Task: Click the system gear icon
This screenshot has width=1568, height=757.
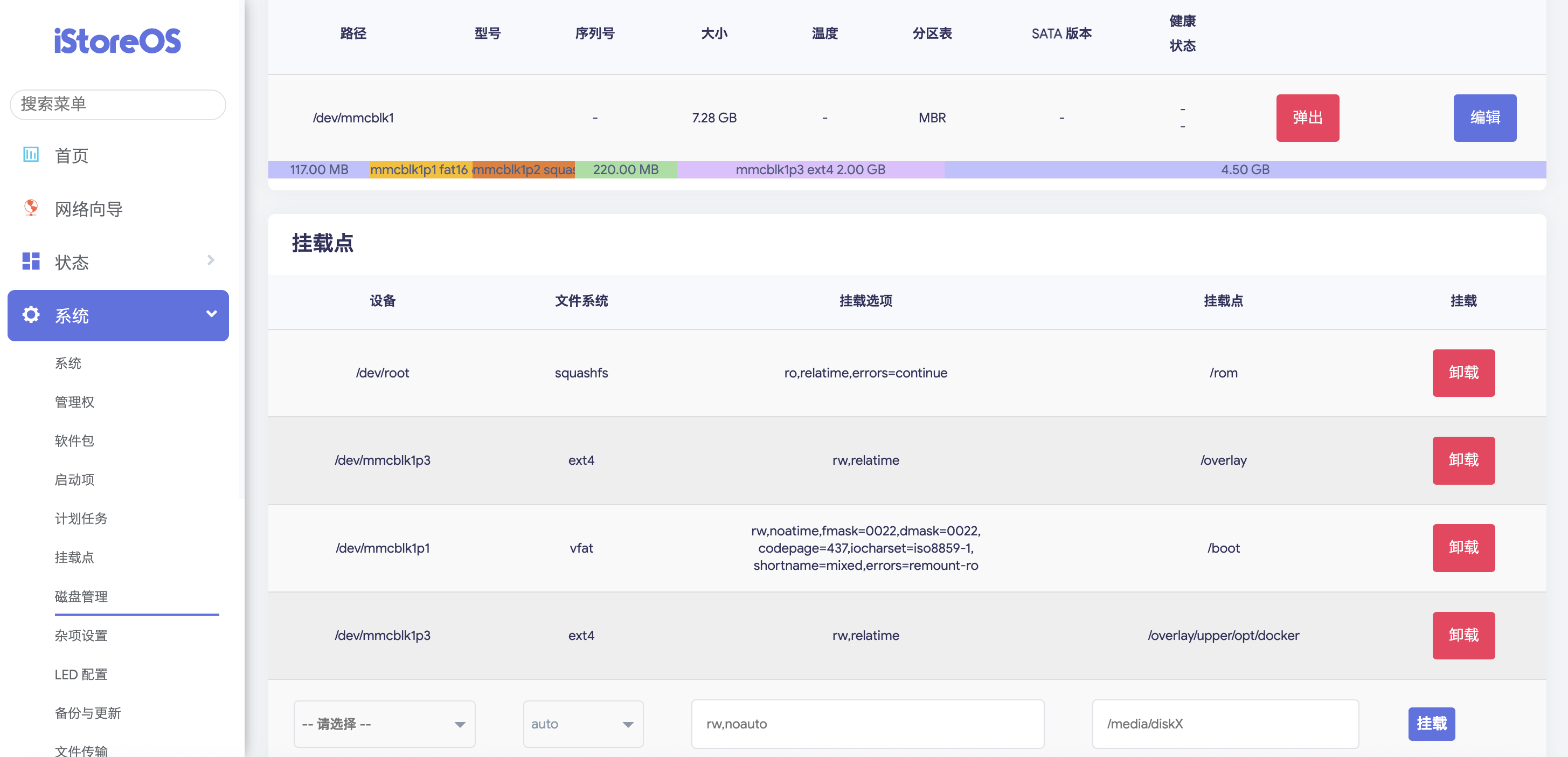Action: tap(30, 315)
